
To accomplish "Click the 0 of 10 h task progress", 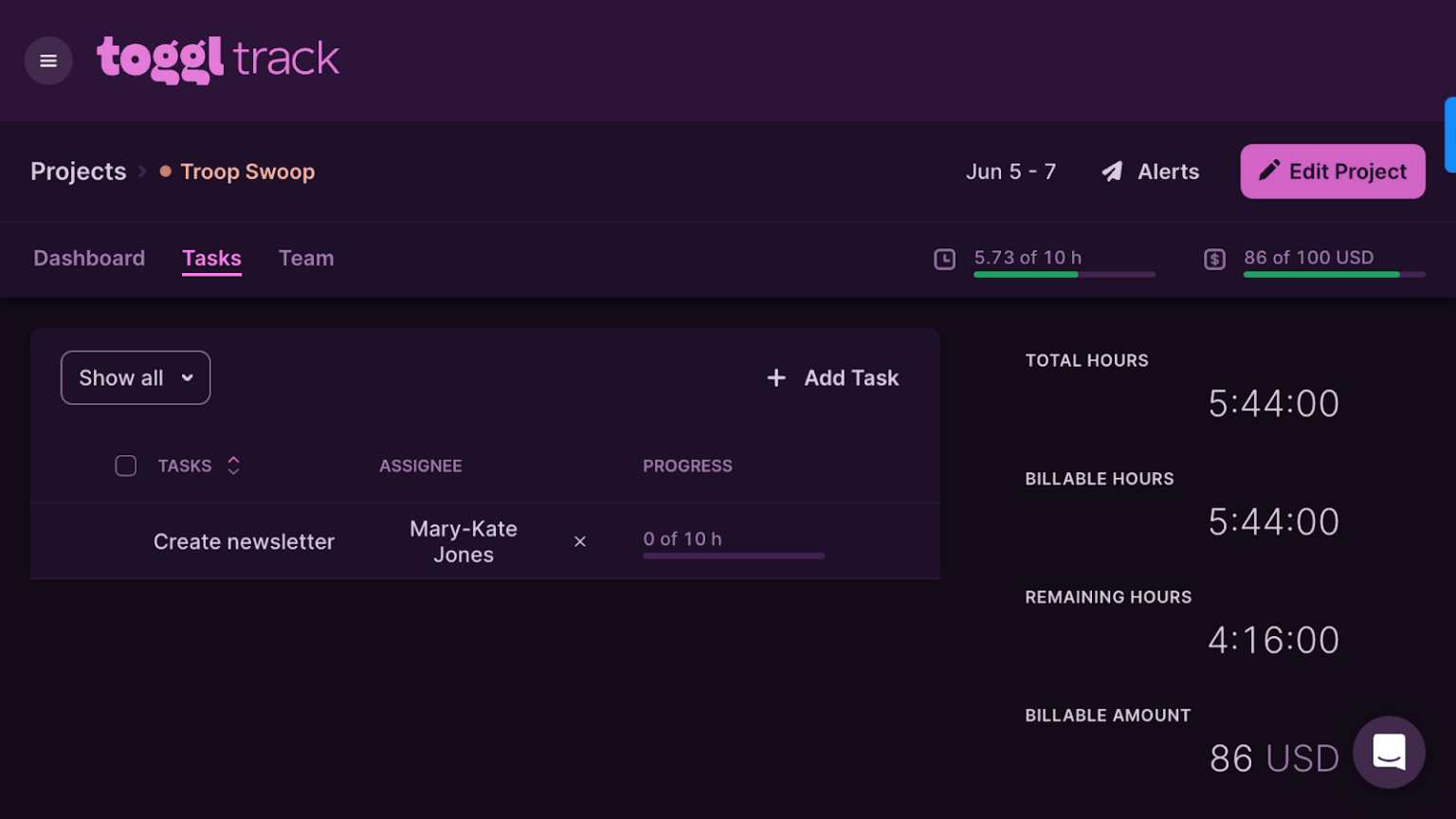I will (733, 543).
